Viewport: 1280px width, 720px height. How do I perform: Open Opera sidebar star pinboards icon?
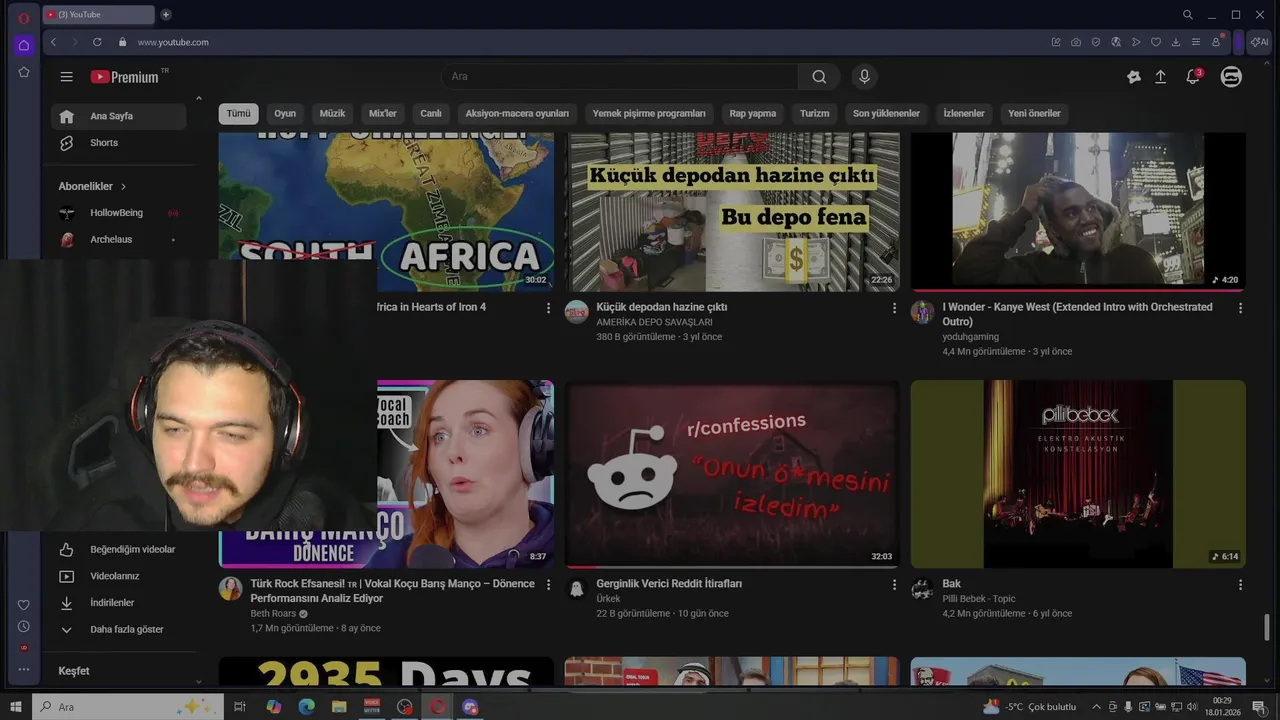pyautogui.click(x=24, y=72)
